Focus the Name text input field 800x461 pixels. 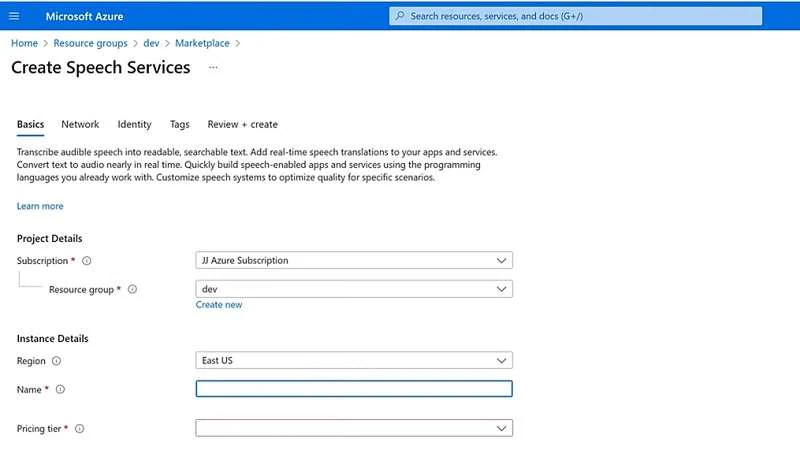pyautogui.click(x=354, y=389)
